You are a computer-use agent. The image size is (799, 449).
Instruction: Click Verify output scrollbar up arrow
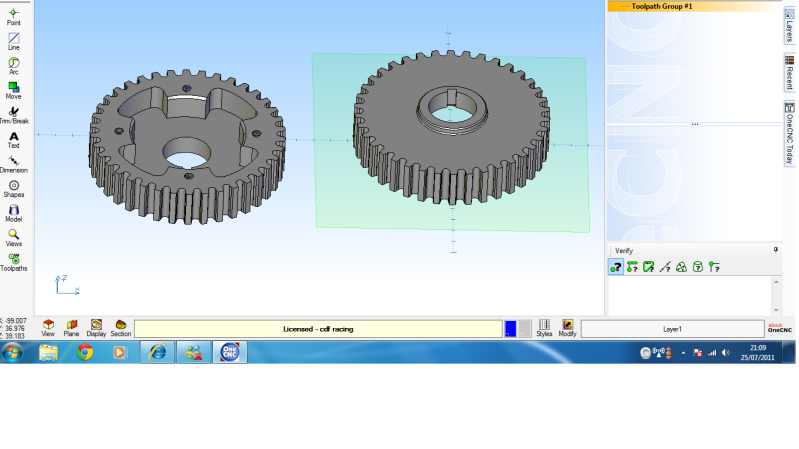tap(776, 282)
